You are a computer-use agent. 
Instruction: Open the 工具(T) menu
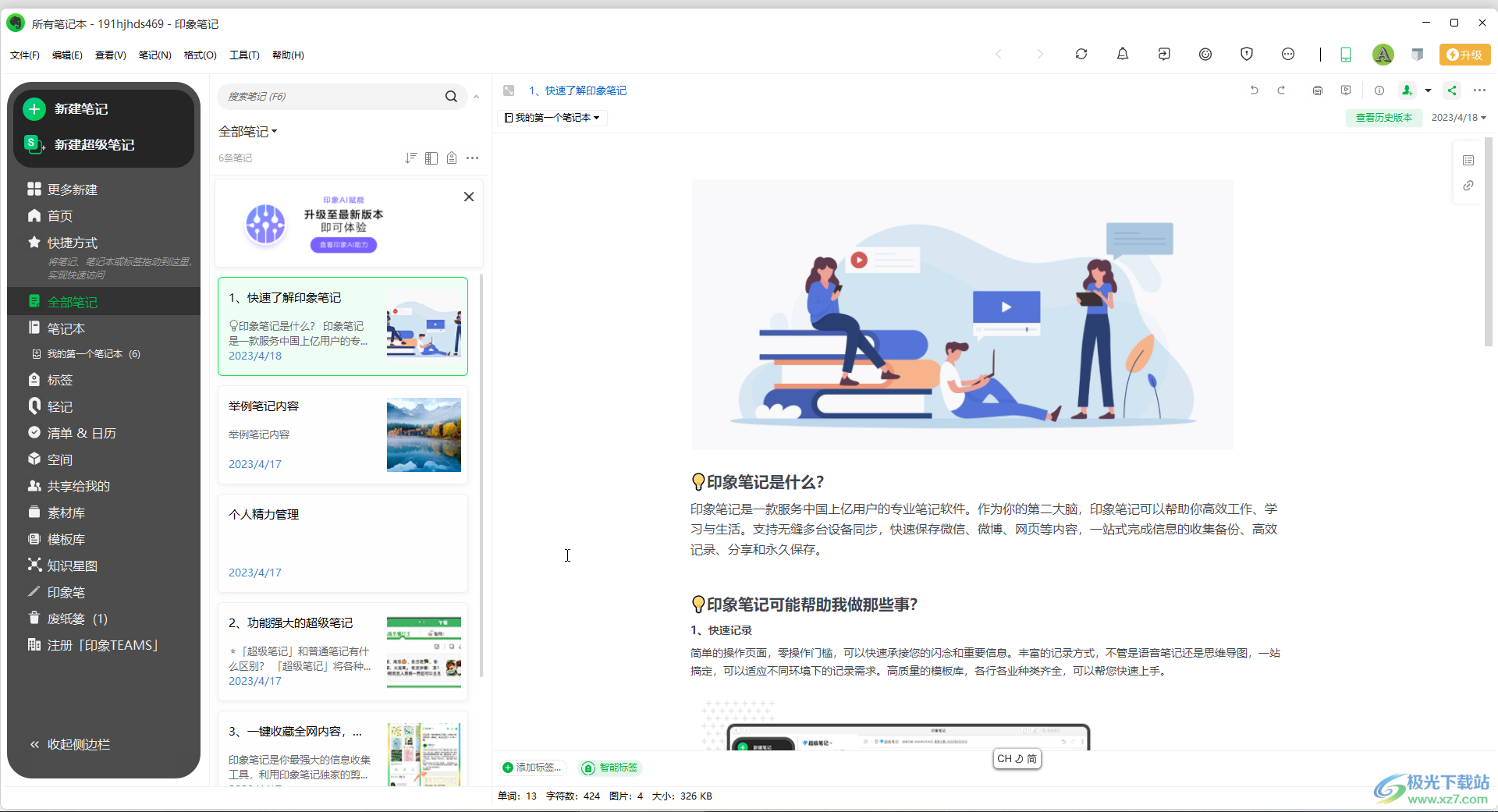(244, 55)
